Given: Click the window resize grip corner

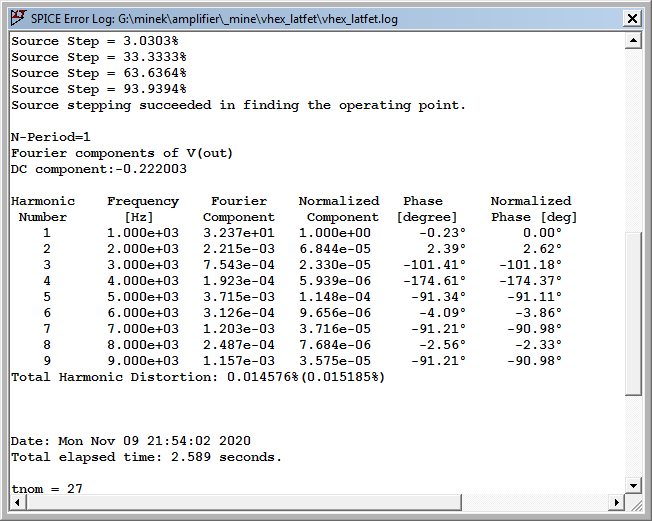Looking at the screenshot, I should [x=636, y=504].
